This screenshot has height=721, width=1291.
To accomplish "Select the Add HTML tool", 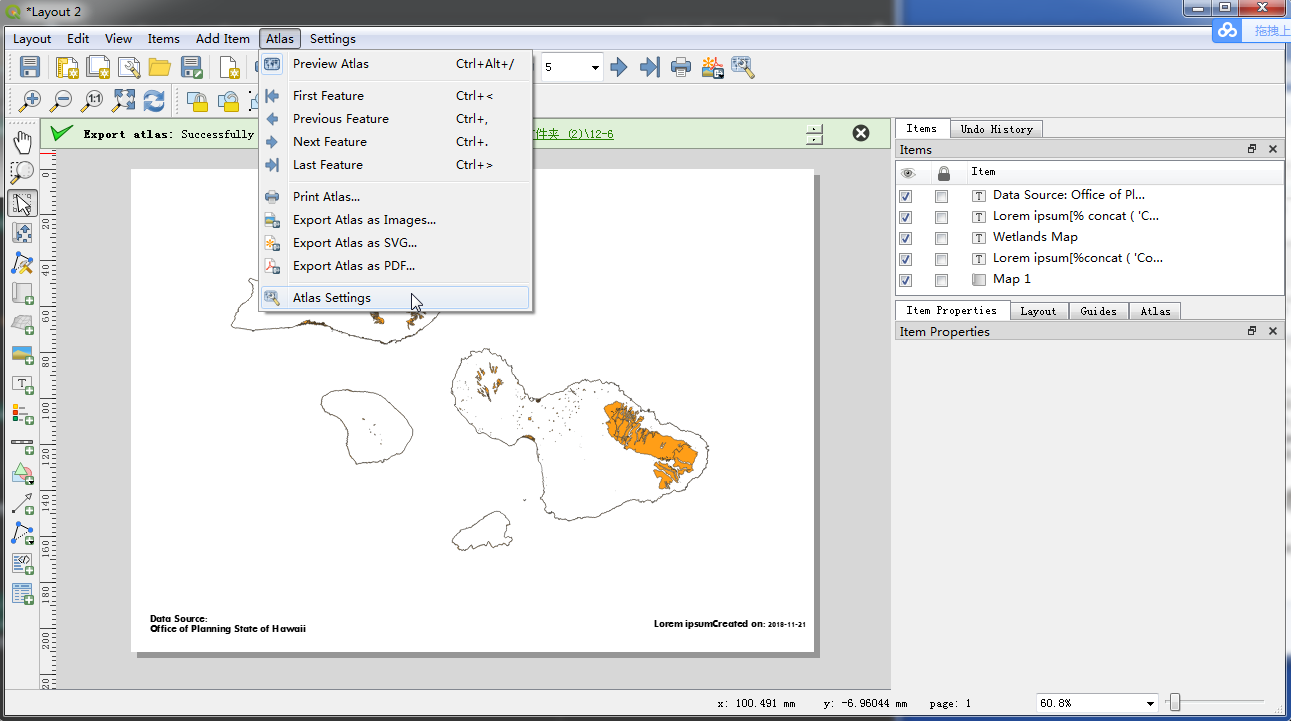I will 22,564.
